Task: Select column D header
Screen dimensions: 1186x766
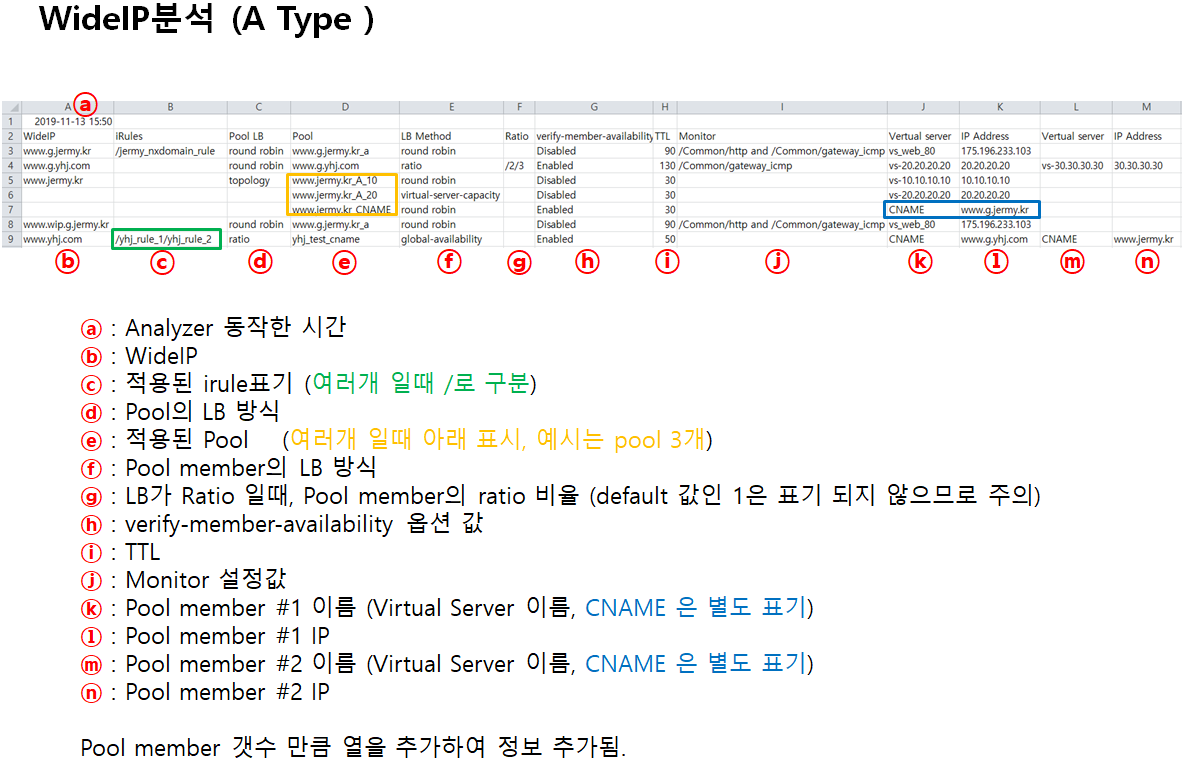Action: [x=345, y=107]
